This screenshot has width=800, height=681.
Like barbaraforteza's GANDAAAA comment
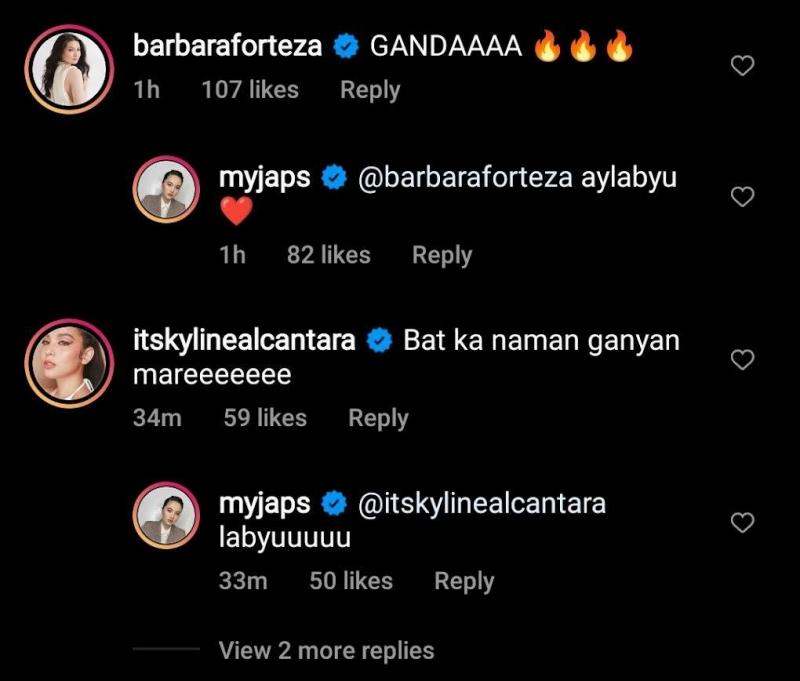(x=742, y=66)
